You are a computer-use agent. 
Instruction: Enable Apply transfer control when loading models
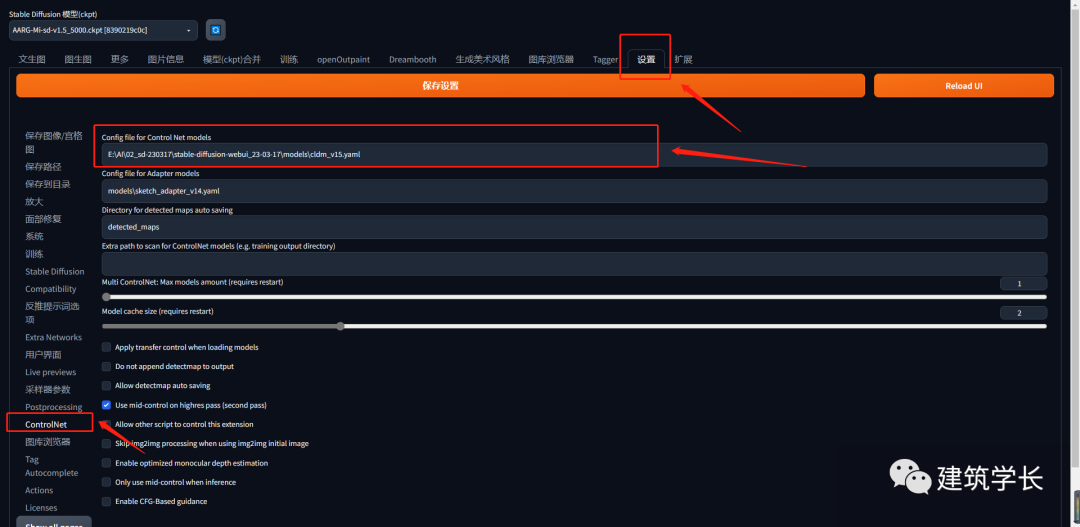pos(107,347)
